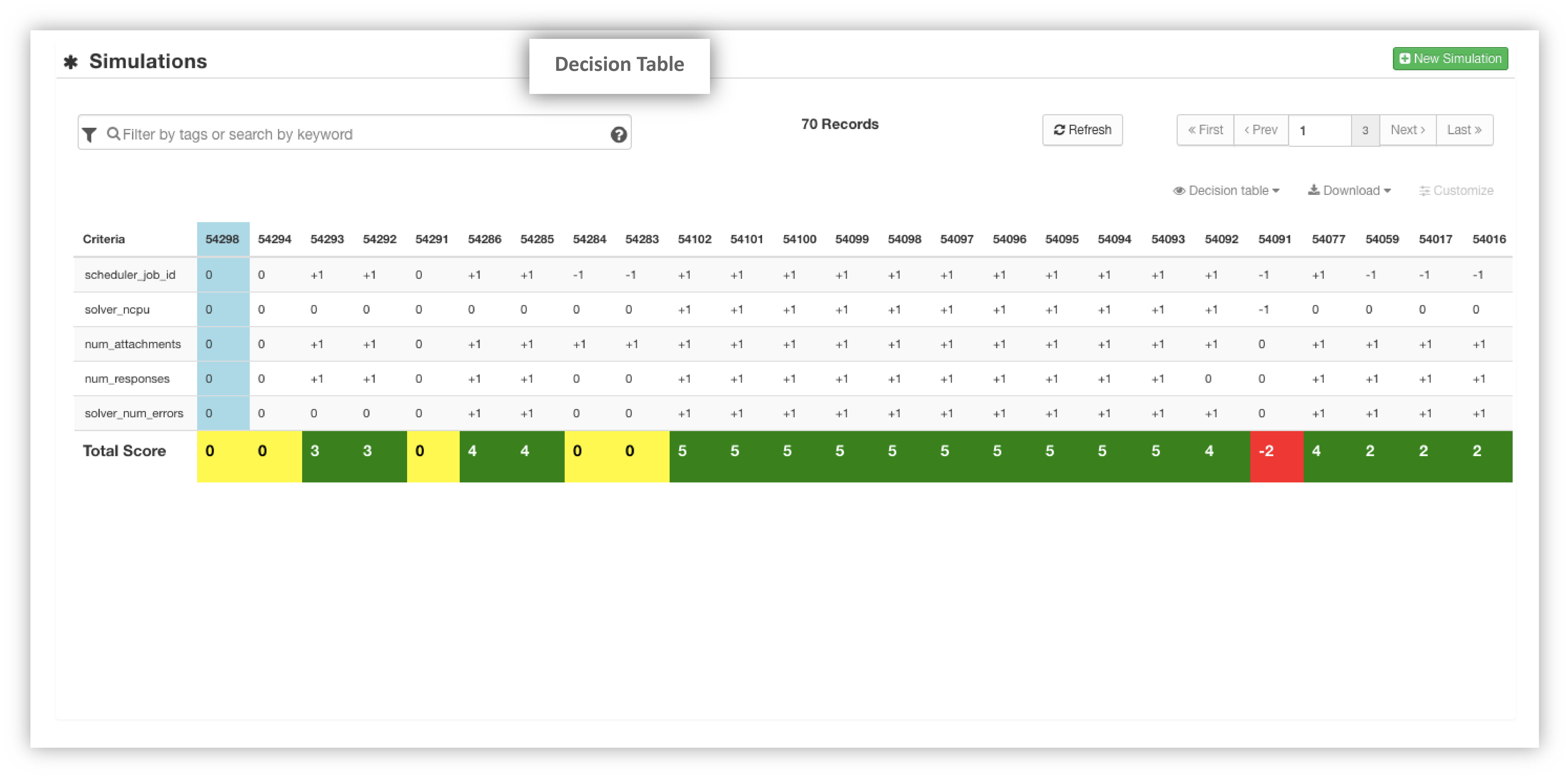Select column header 54099
1566x784 pixels.
(x=852, y=239)
